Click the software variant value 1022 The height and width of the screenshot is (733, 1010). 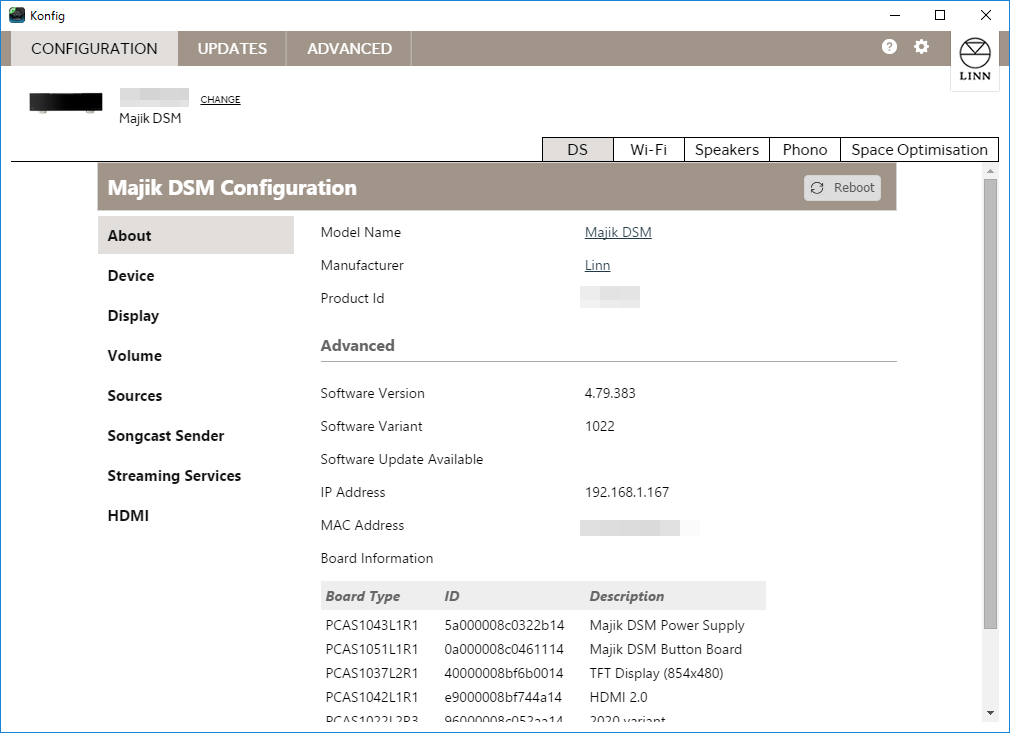[x=600, y=426]
